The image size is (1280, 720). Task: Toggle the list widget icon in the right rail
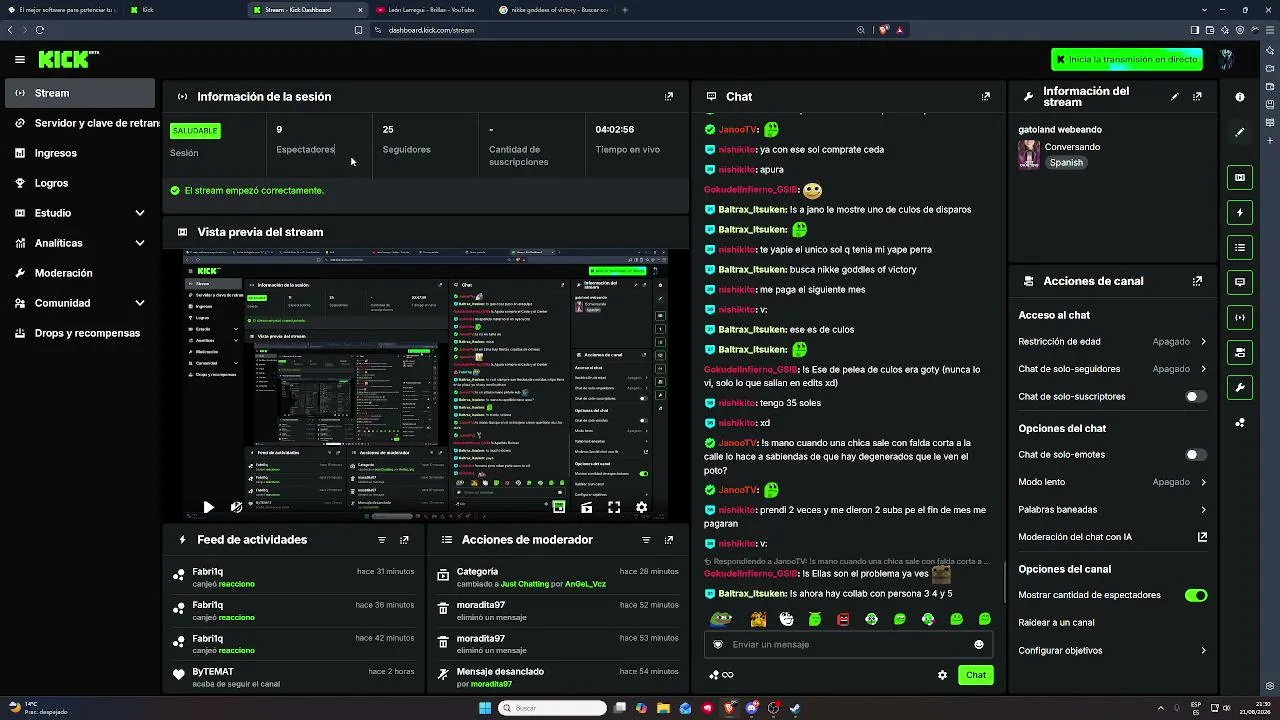pos(1240,248)
